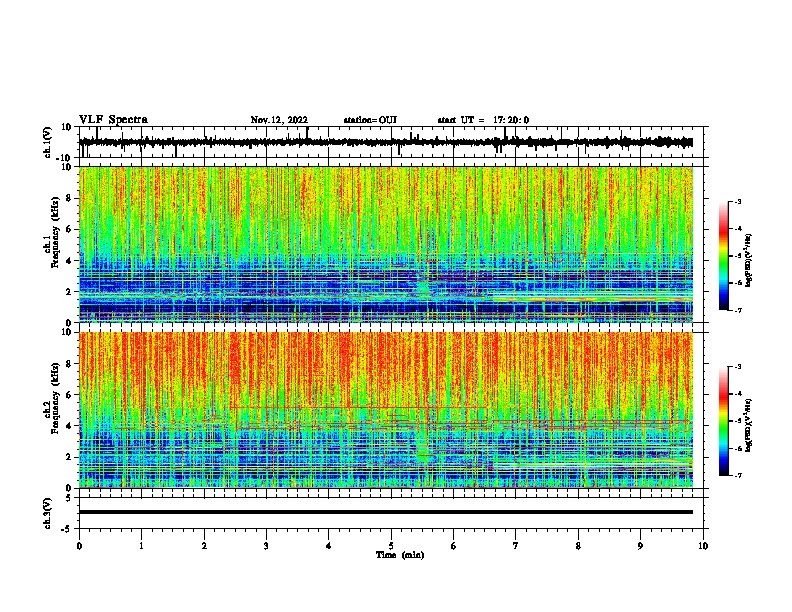792x612 pixels.
Task: Click inside the ch.2 frequency spectrogram
Action: click(x=386, y=410)
